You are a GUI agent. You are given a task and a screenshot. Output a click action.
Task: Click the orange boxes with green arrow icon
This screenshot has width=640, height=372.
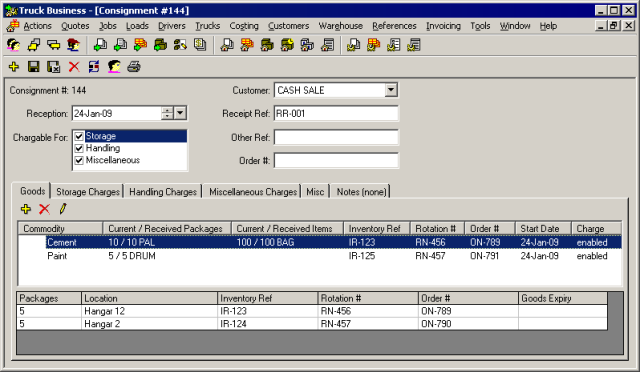140,45
